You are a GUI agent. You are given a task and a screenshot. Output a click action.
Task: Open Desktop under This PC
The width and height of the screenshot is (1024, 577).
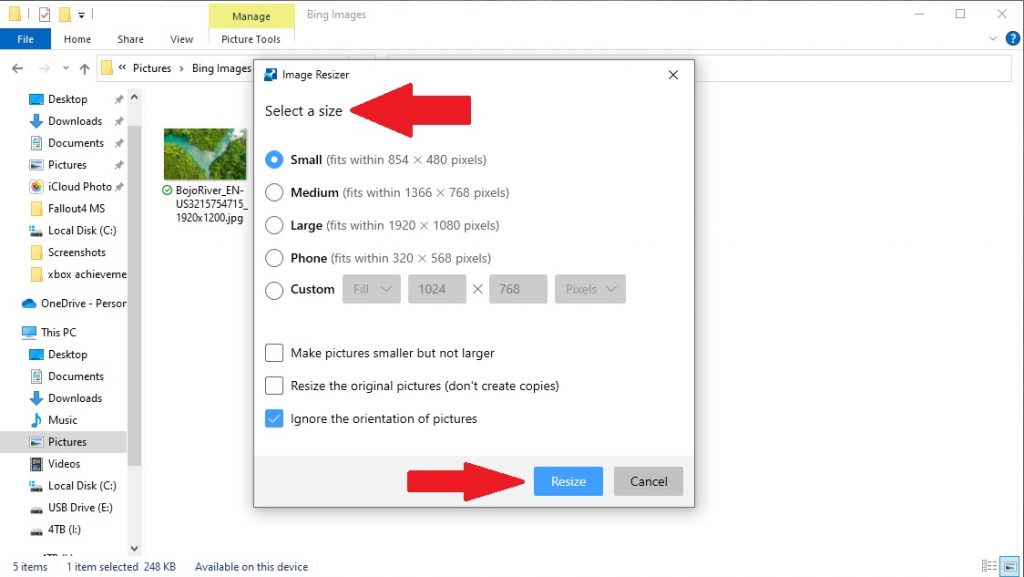[x=67, y=354]
